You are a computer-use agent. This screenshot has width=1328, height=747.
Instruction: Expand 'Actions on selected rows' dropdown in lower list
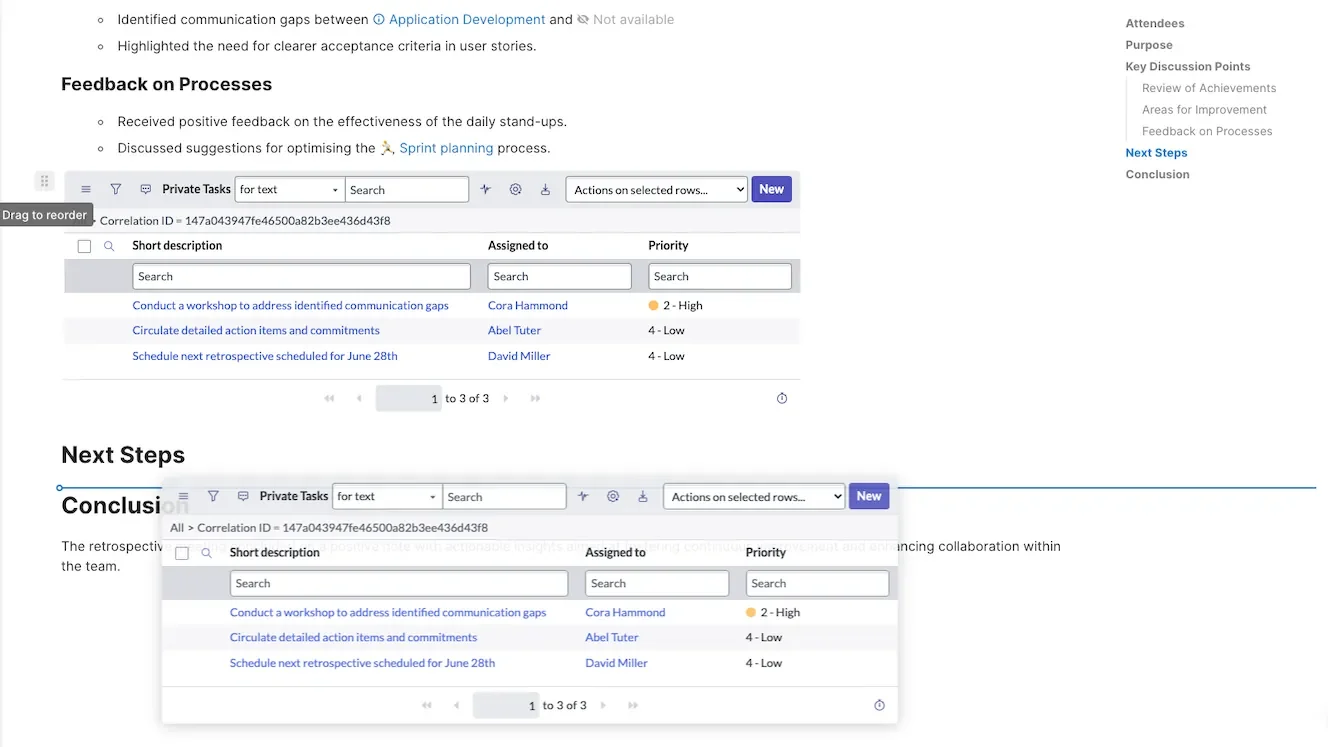tap(753, 497)
